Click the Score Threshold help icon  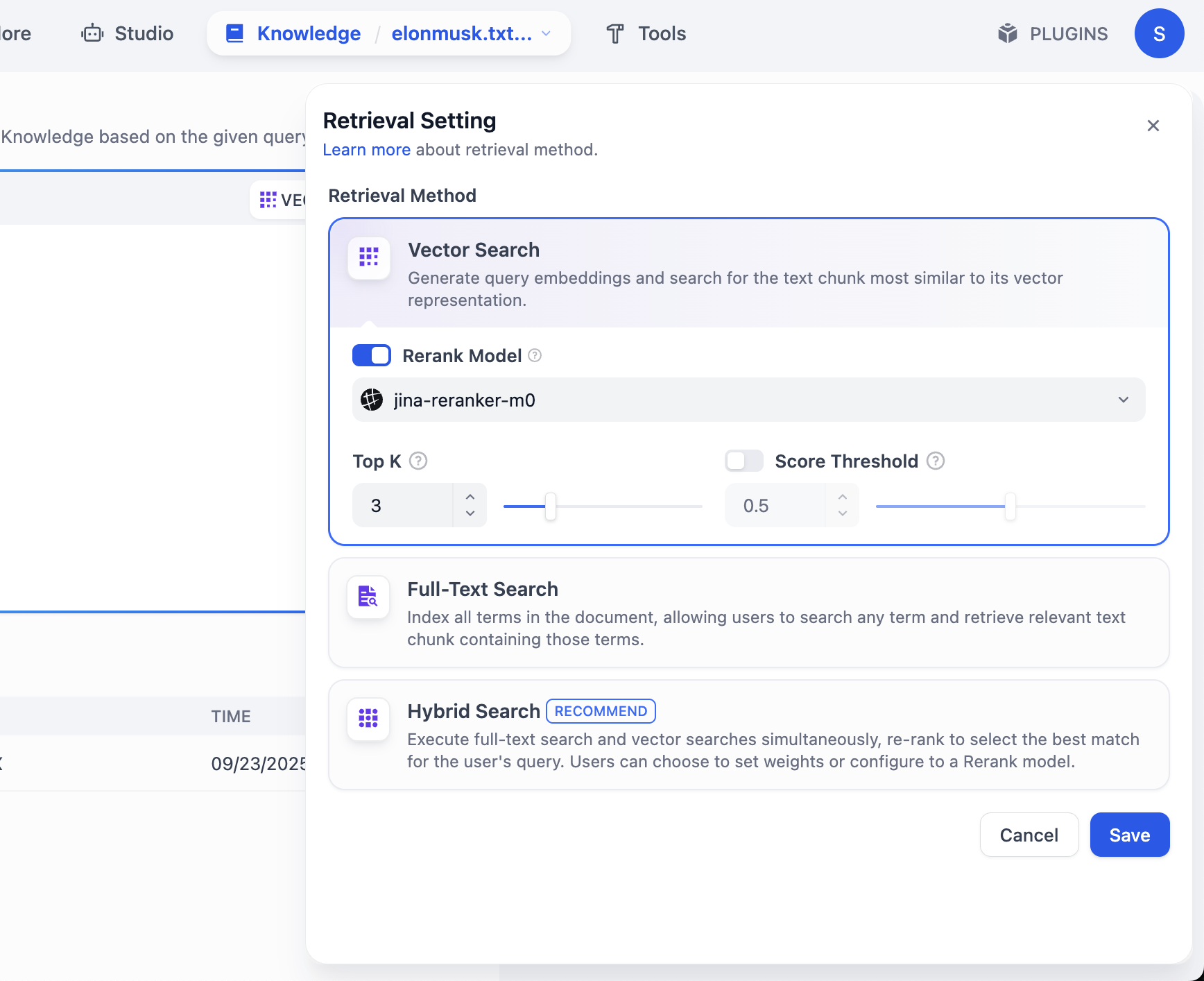(x=936, y=461)
